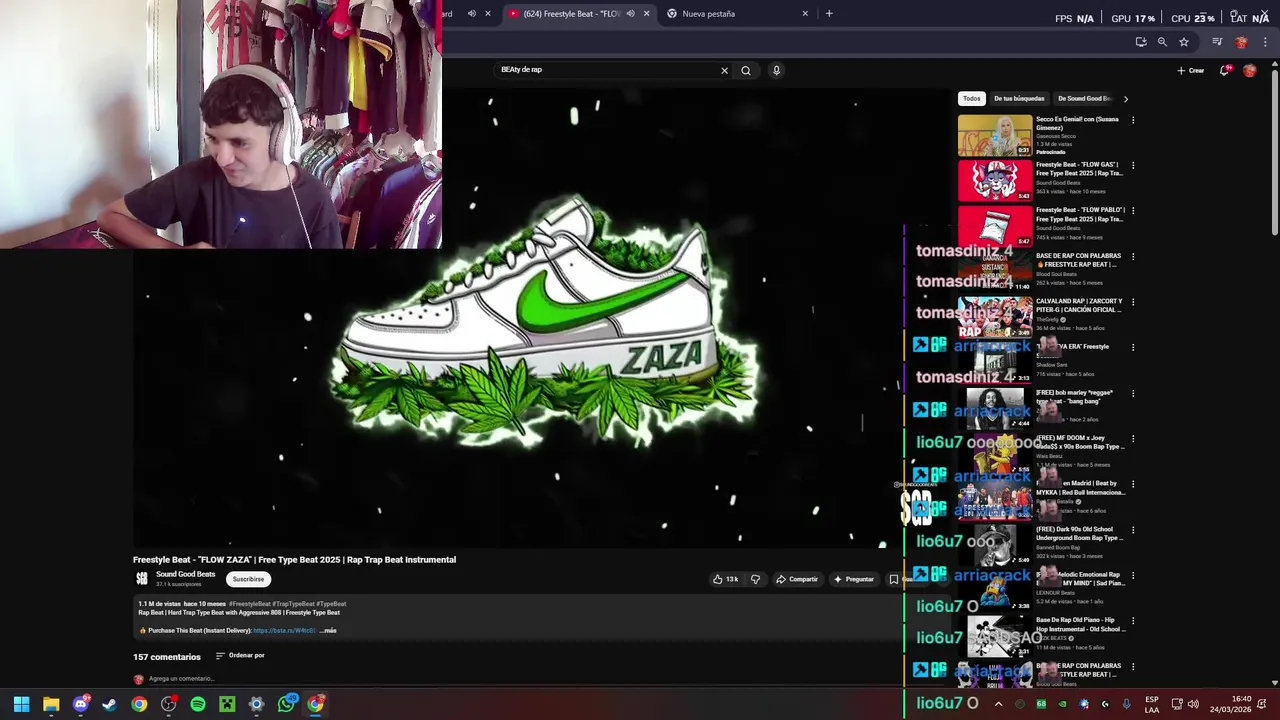Close the Nueva pestaña tab

[805, 14]
